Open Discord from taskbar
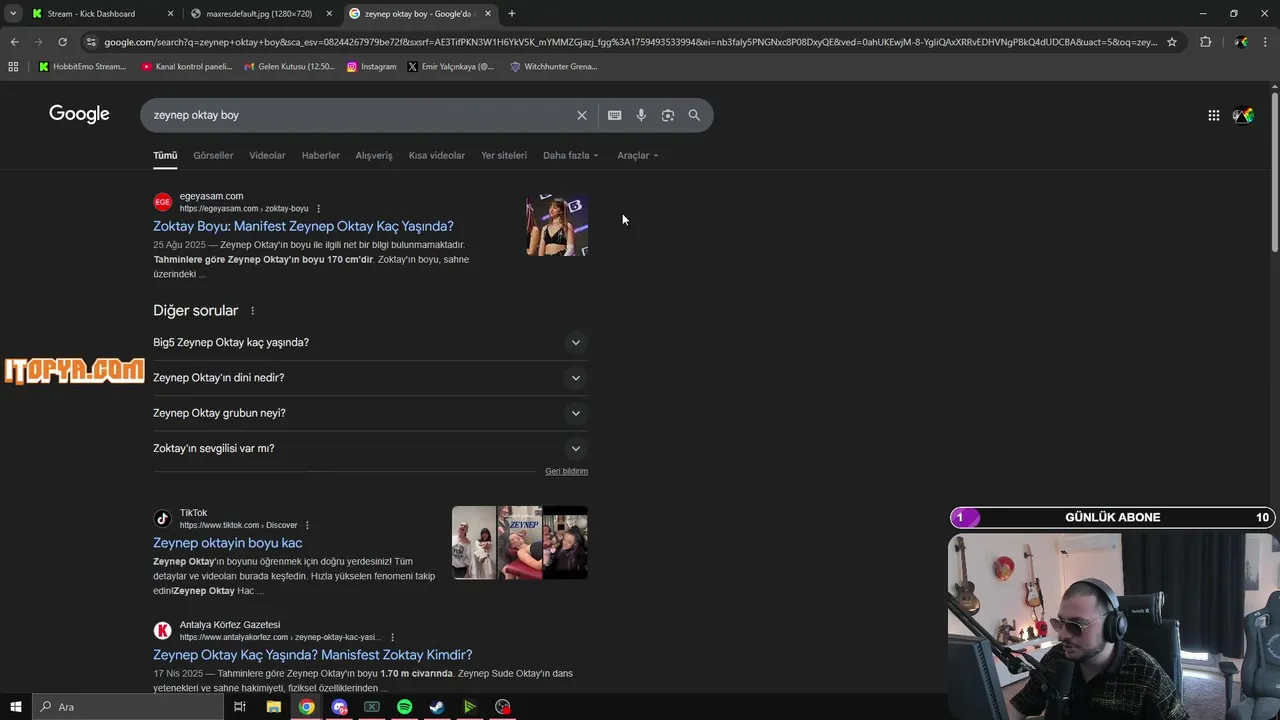This screenshot has width=1280, height=720. pyautogui.click(x=339, y=707)
